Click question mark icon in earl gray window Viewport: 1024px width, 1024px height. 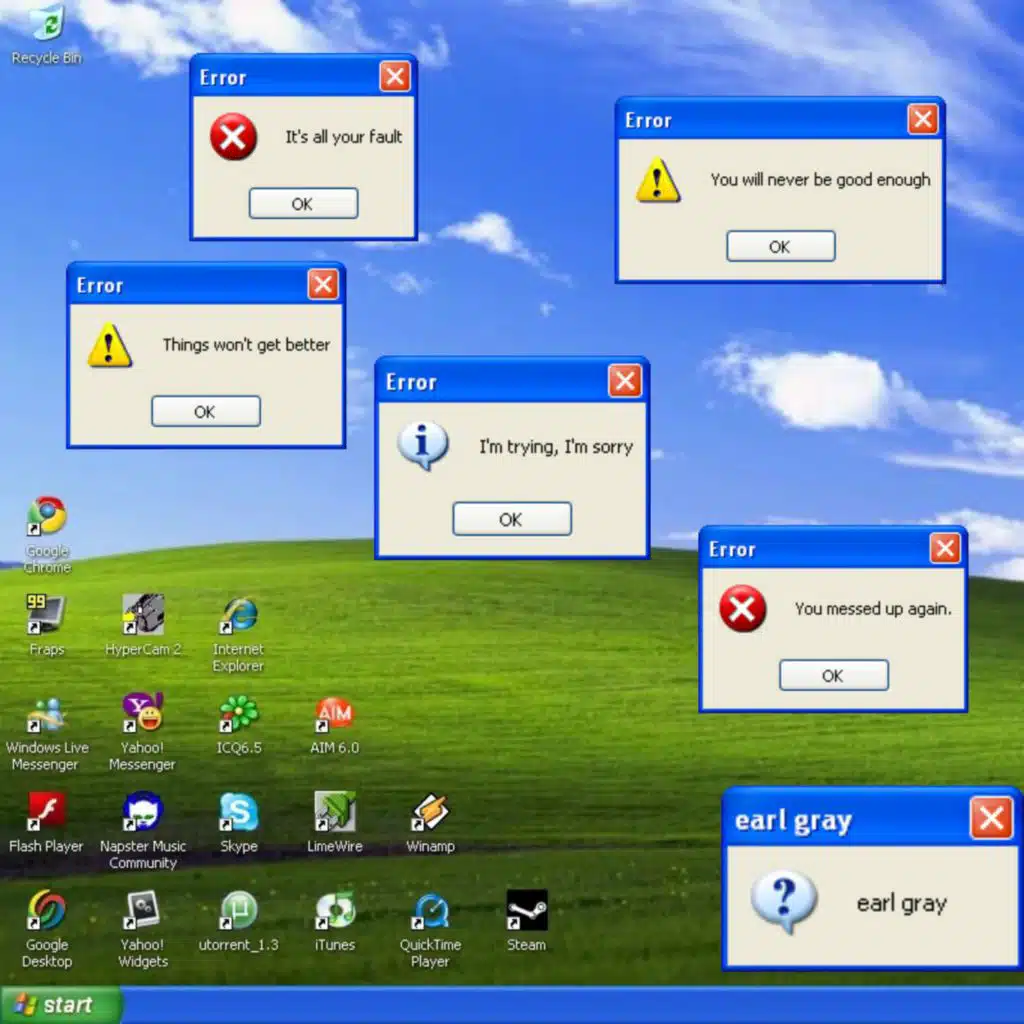[784, 901]
